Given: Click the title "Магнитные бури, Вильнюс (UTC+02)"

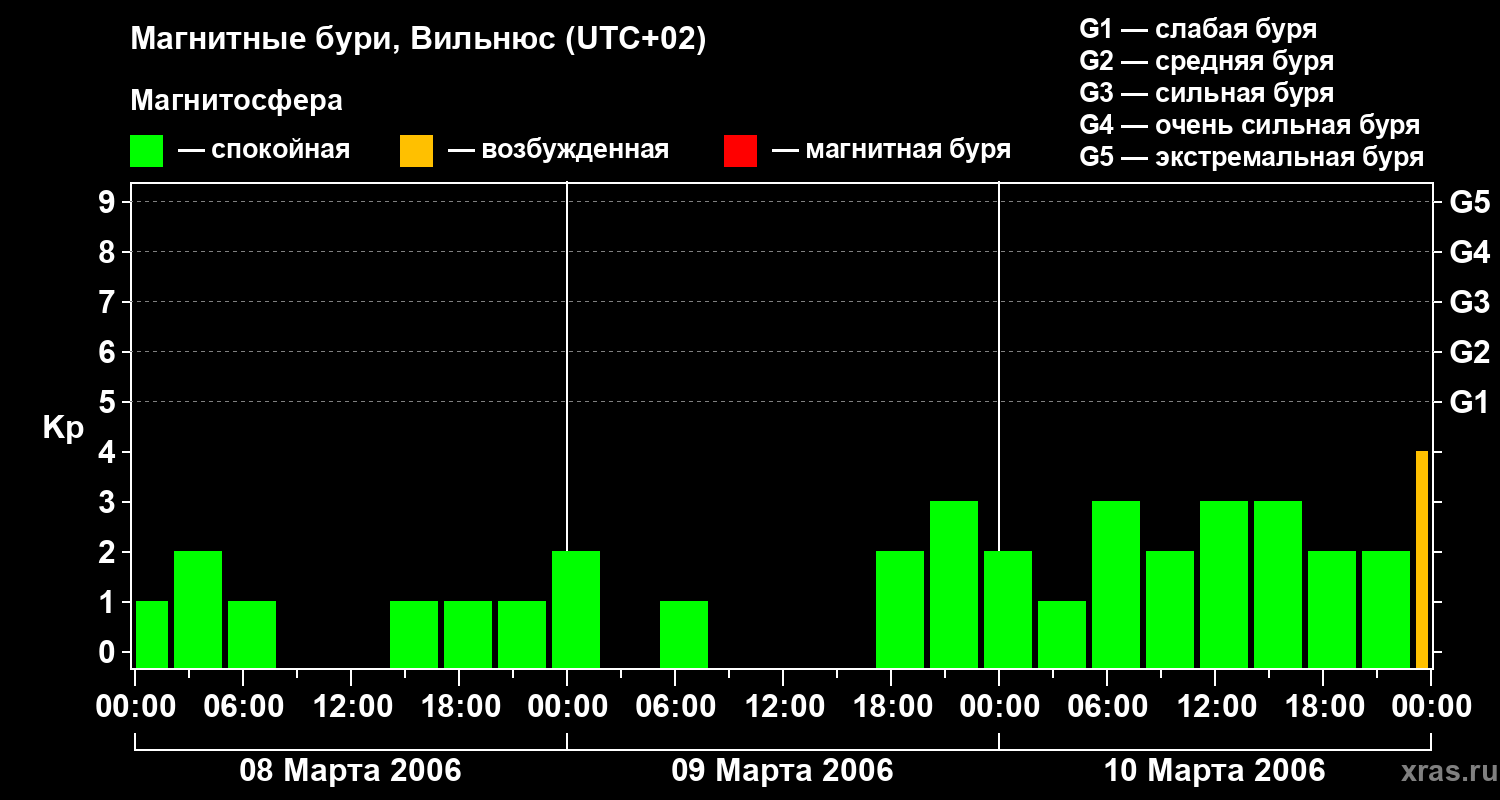Looking at the screenshot, I should tap(418, 41).
